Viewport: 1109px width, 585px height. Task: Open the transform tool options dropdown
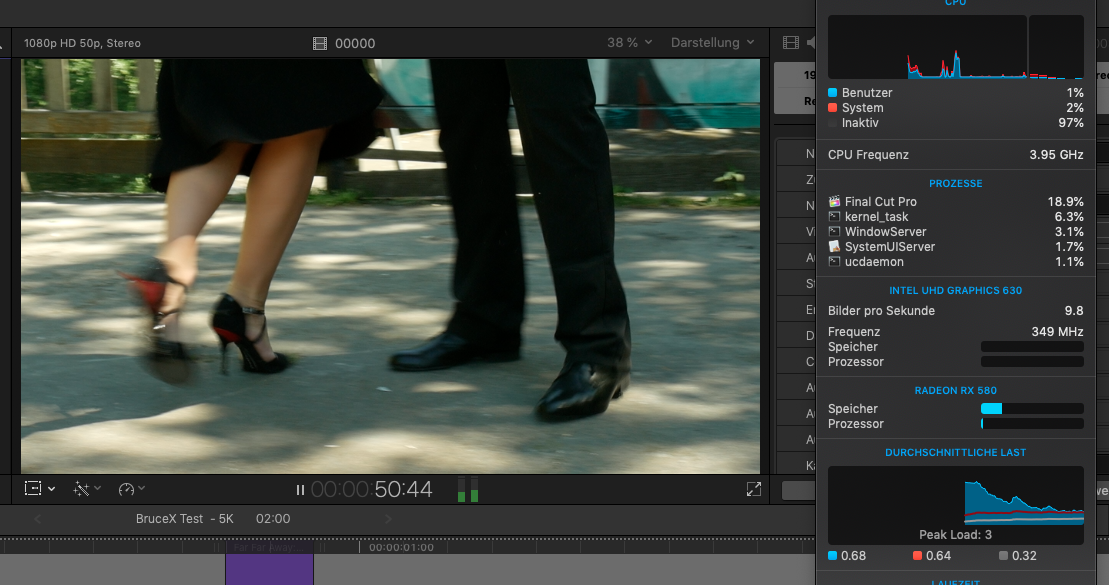40,489
